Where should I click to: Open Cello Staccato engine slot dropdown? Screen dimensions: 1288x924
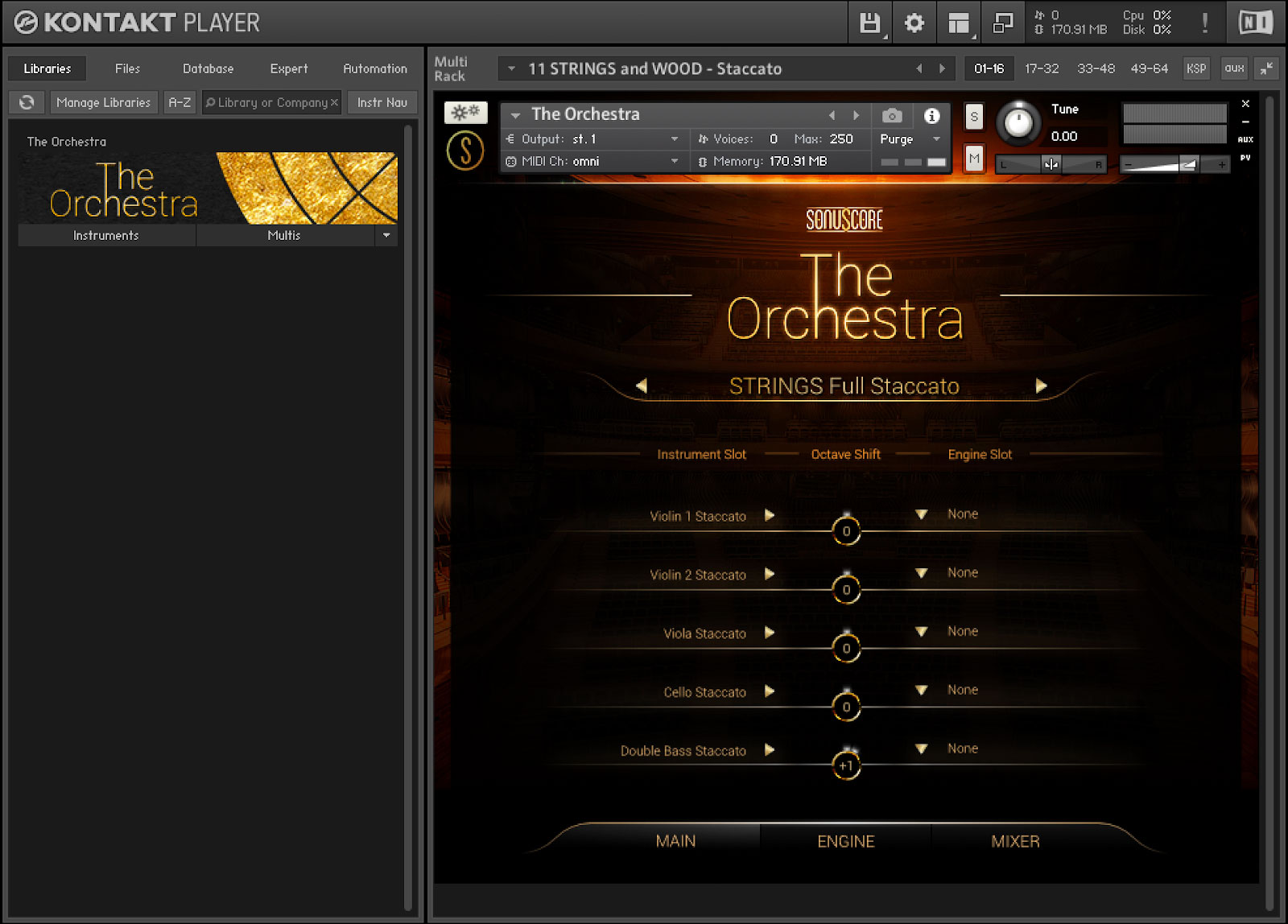coord(922,691)
